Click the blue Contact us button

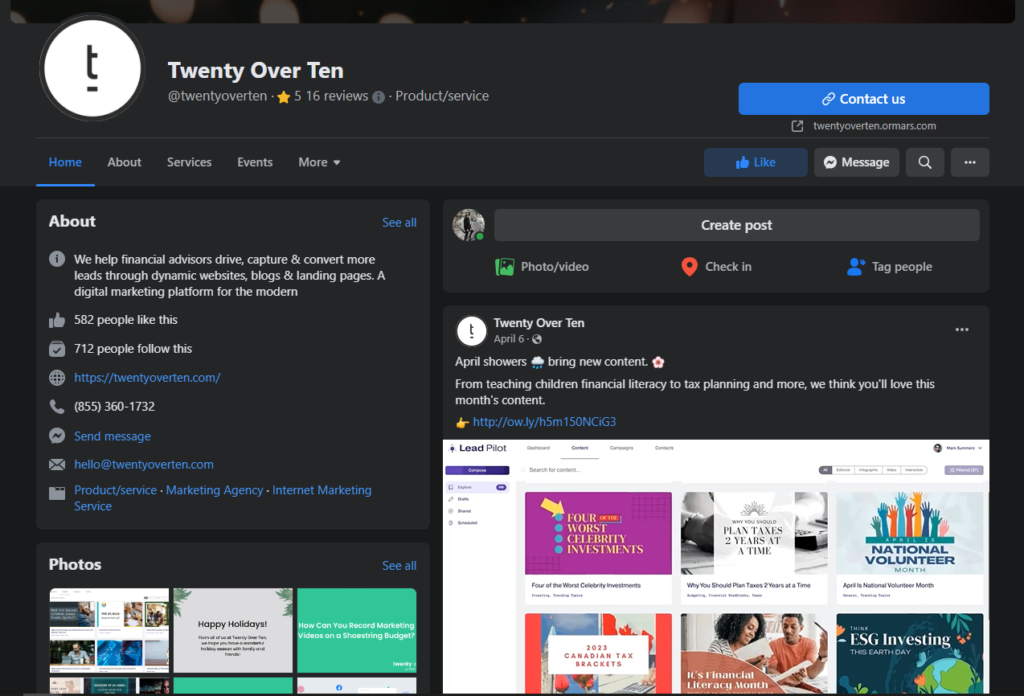863,99
